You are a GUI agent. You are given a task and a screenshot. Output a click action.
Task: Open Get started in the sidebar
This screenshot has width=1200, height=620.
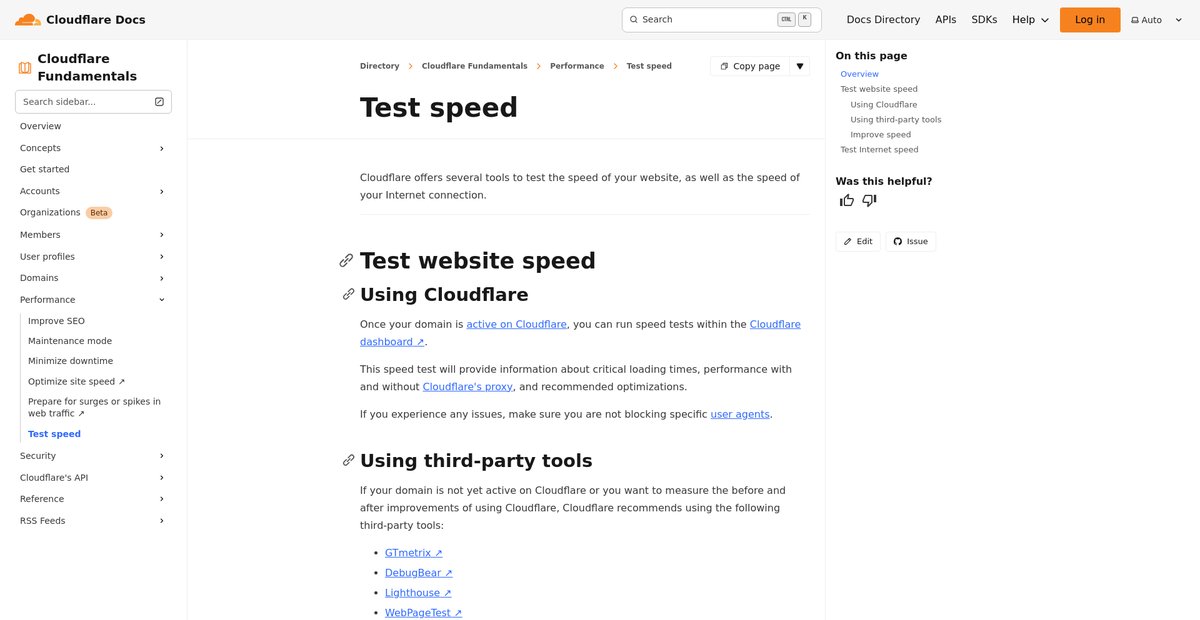(x=45, y=169)
